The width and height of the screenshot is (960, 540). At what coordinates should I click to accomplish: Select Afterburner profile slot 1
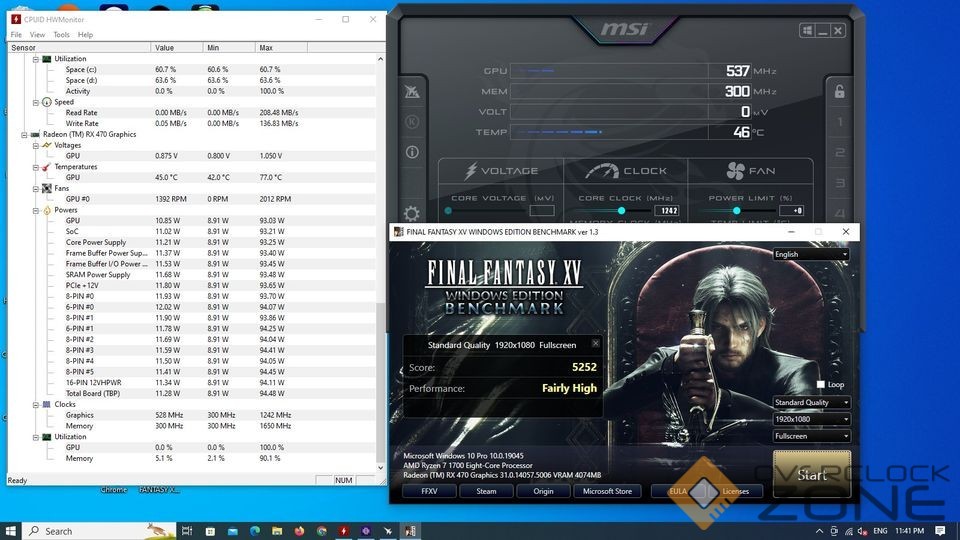pos(839,122)
